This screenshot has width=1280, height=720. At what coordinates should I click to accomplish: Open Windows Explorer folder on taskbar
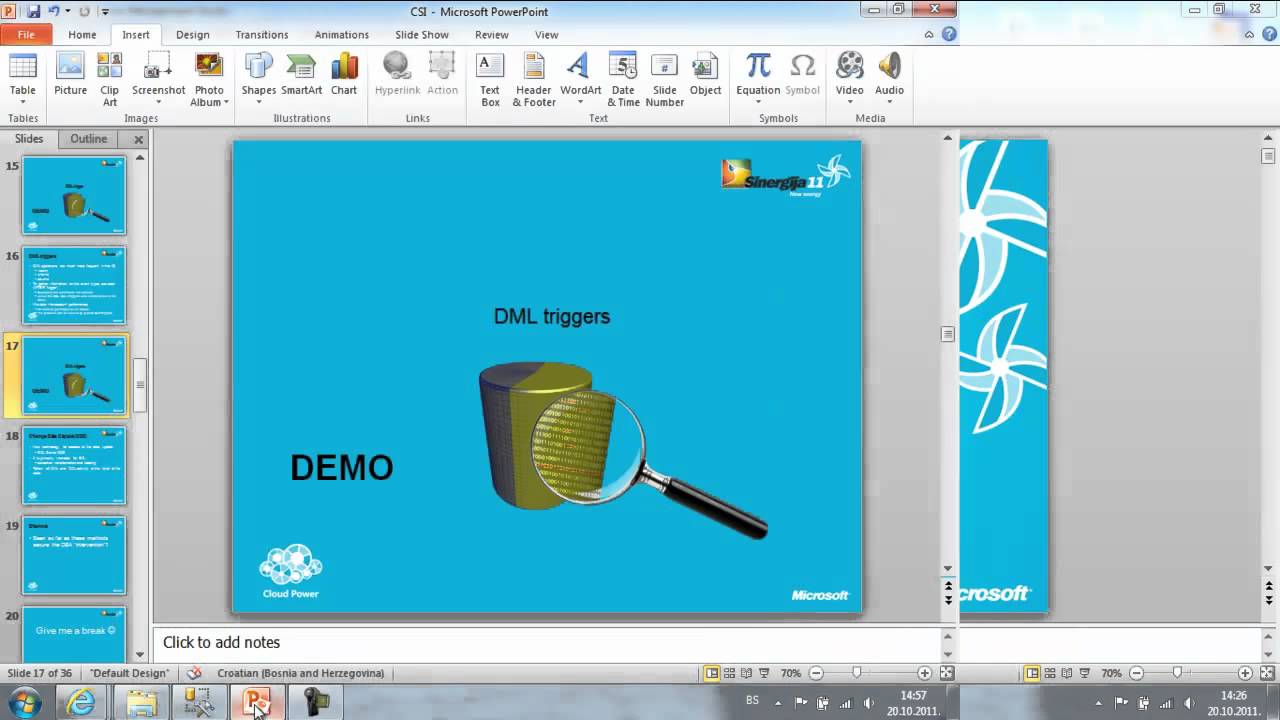click(x=141, y=702)
